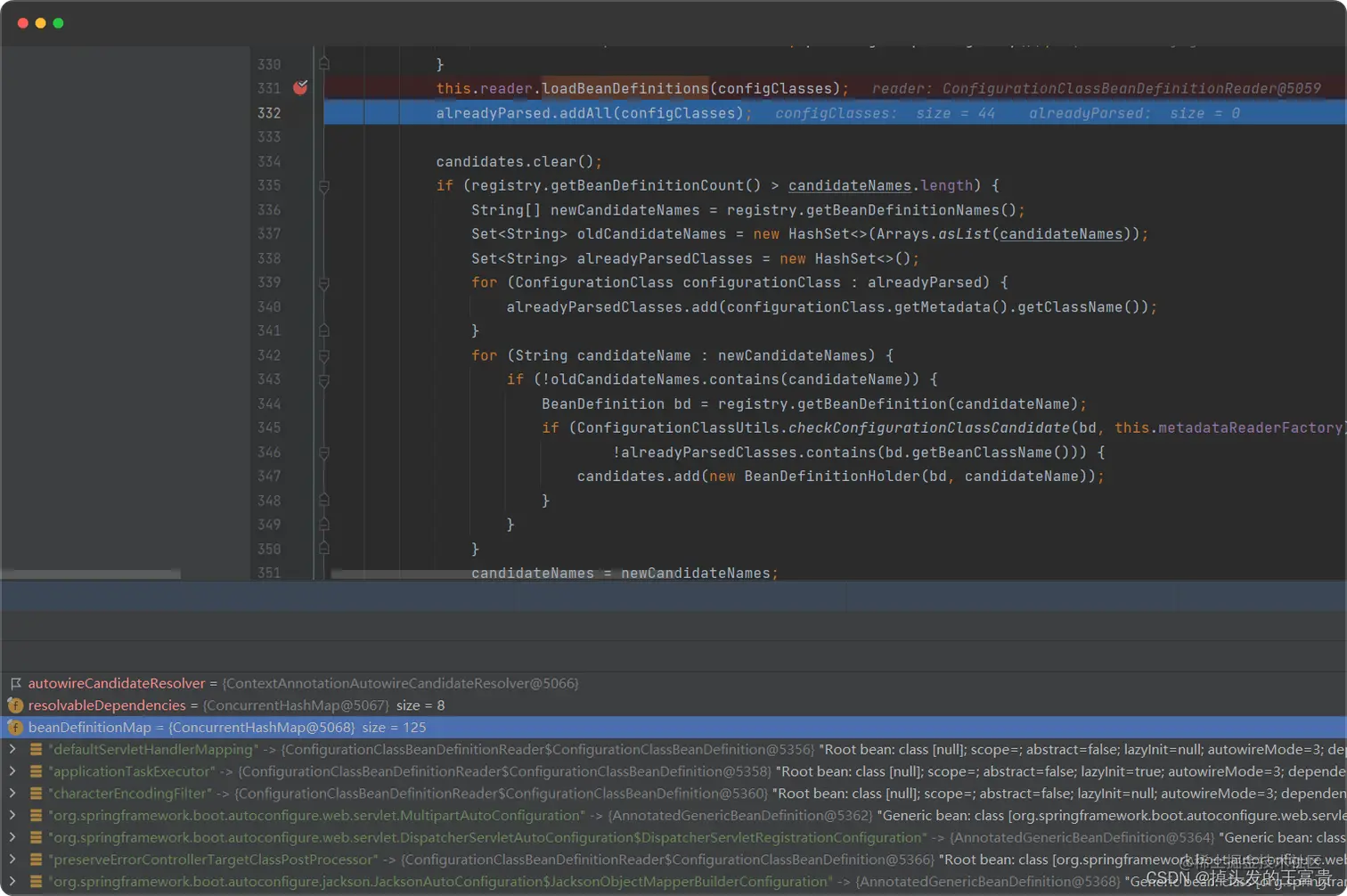Click checkConfigurationClassCandidate on line 345
This screenshot has width=1347, height=896.
929,428
